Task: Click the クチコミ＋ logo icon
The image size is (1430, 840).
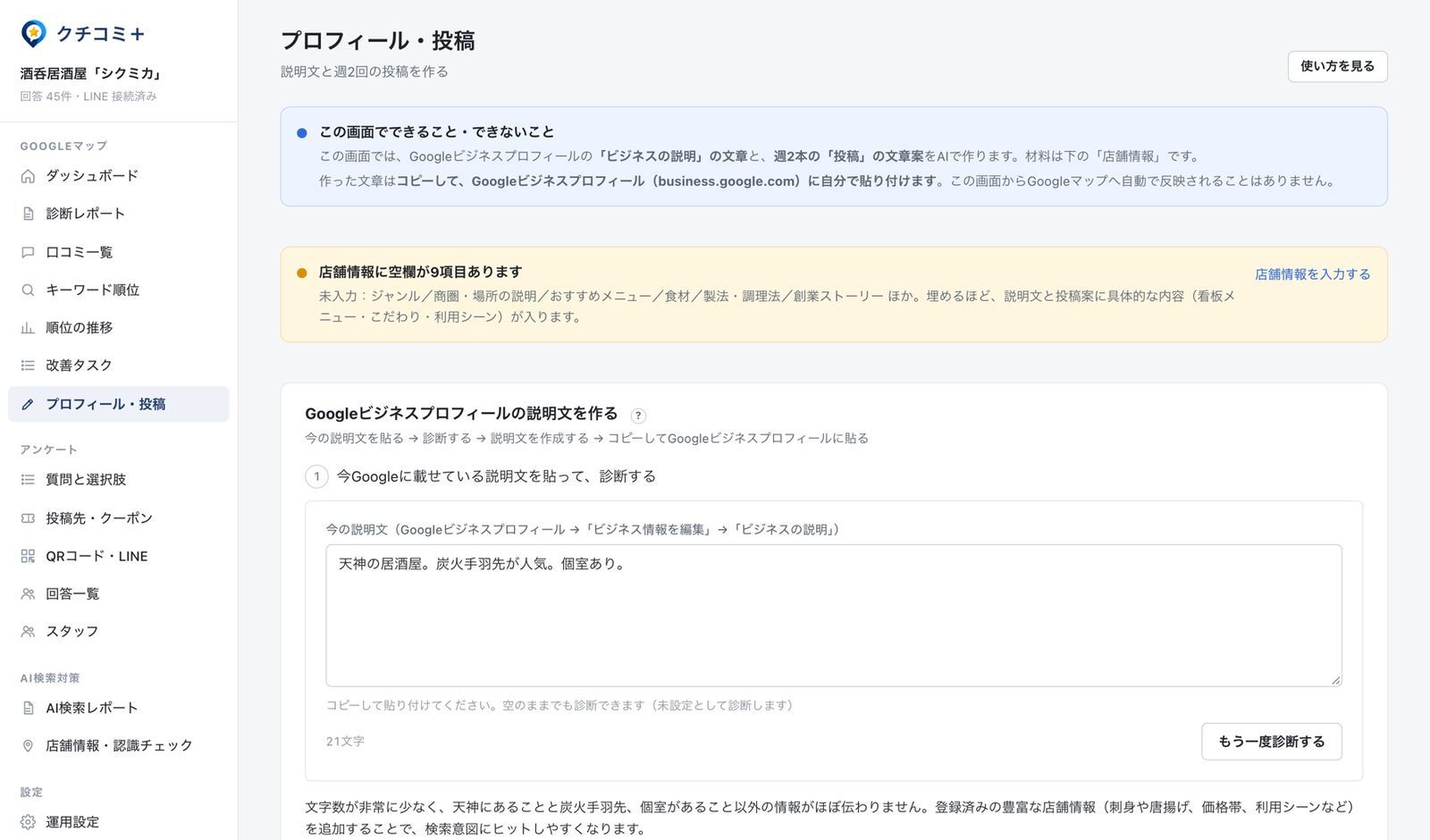Action: [x=33, y=34]
